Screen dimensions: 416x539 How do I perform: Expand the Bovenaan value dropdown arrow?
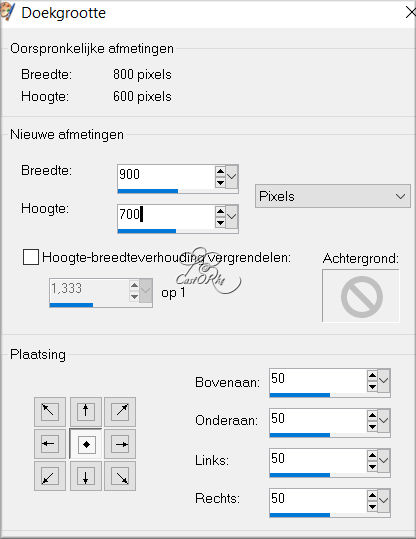coord(384,381)
